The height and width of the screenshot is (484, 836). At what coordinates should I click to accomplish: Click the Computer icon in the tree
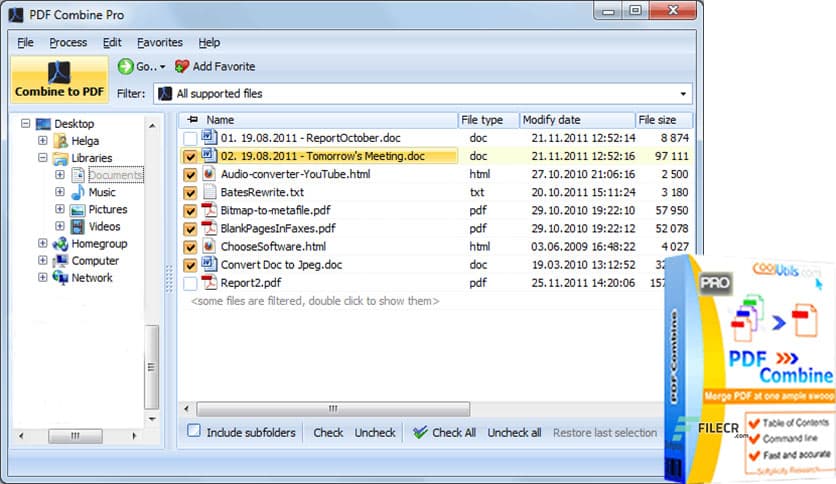pos(61,261)
